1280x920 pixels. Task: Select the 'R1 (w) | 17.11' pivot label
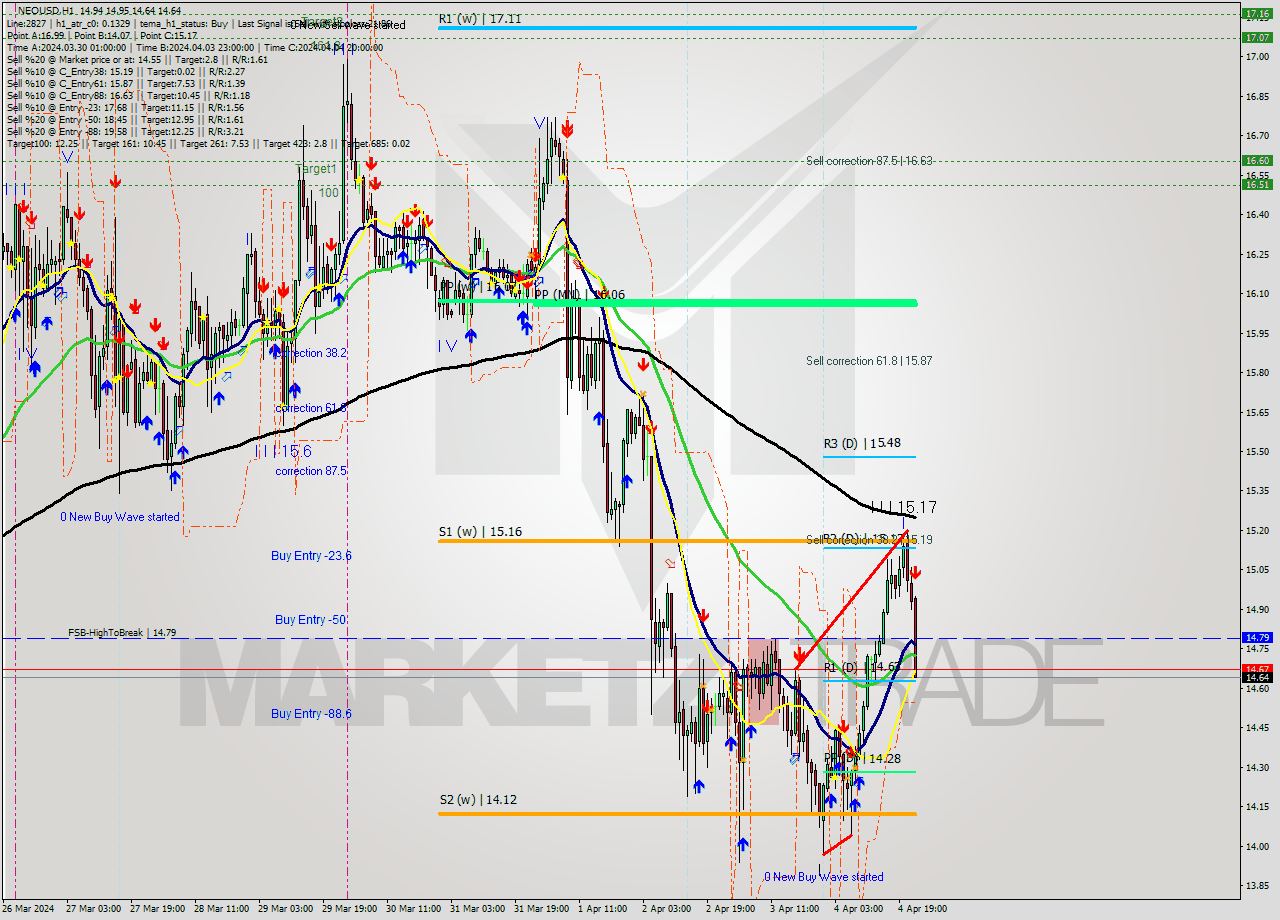click(x=480, y=19)
